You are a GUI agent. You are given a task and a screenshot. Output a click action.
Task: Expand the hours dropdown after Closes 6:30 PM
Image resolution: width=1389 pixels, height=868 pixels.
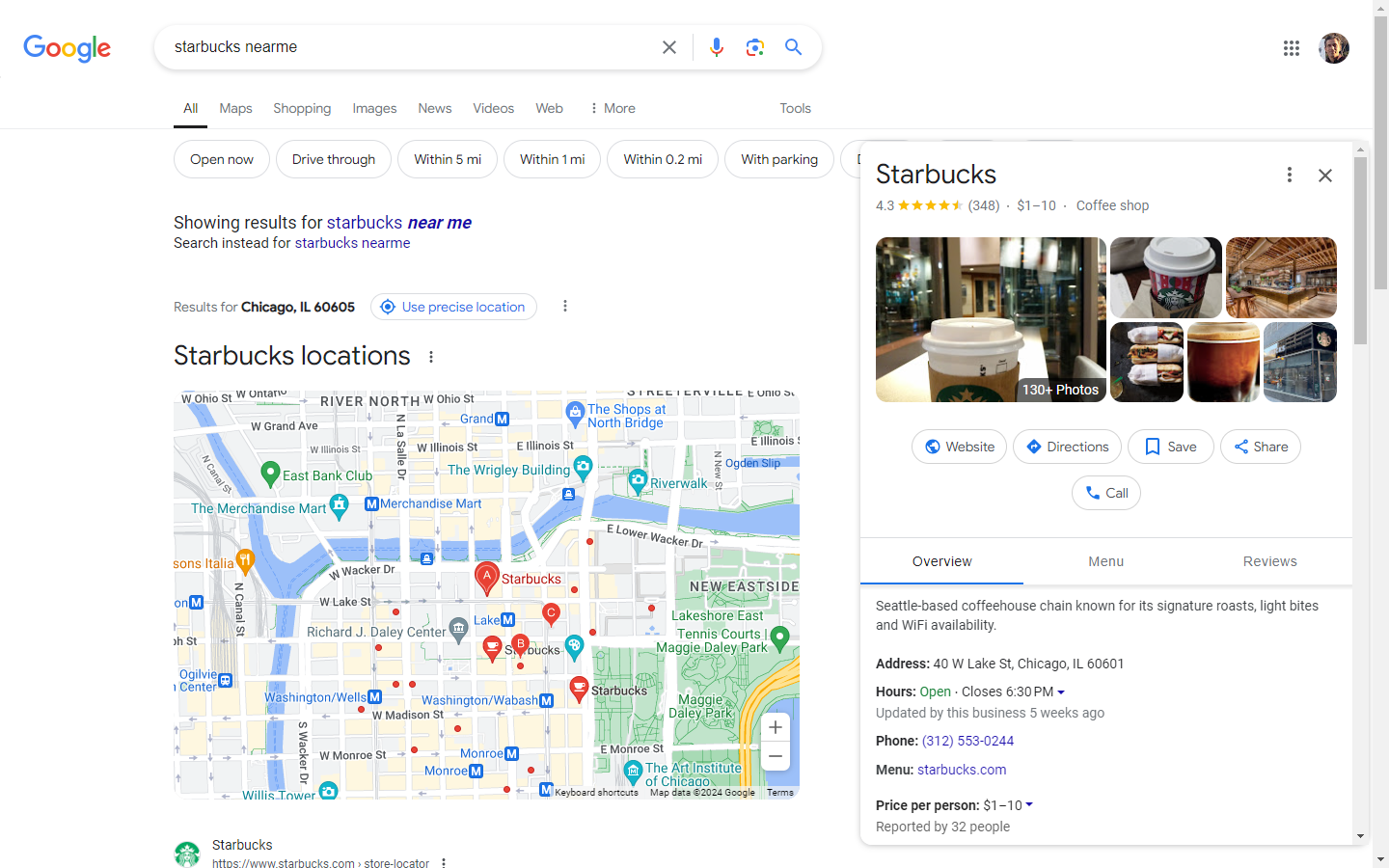point(1061,692)
